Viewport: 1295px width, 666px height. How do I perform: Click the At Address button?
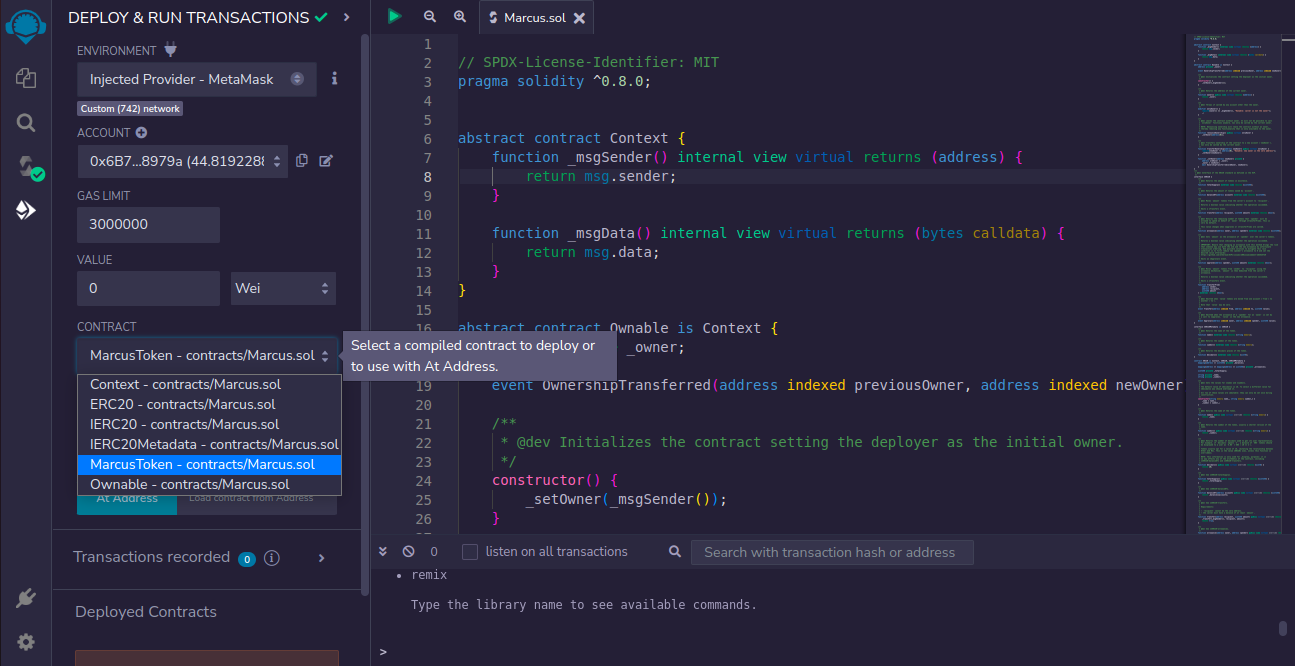coord(127,498)
